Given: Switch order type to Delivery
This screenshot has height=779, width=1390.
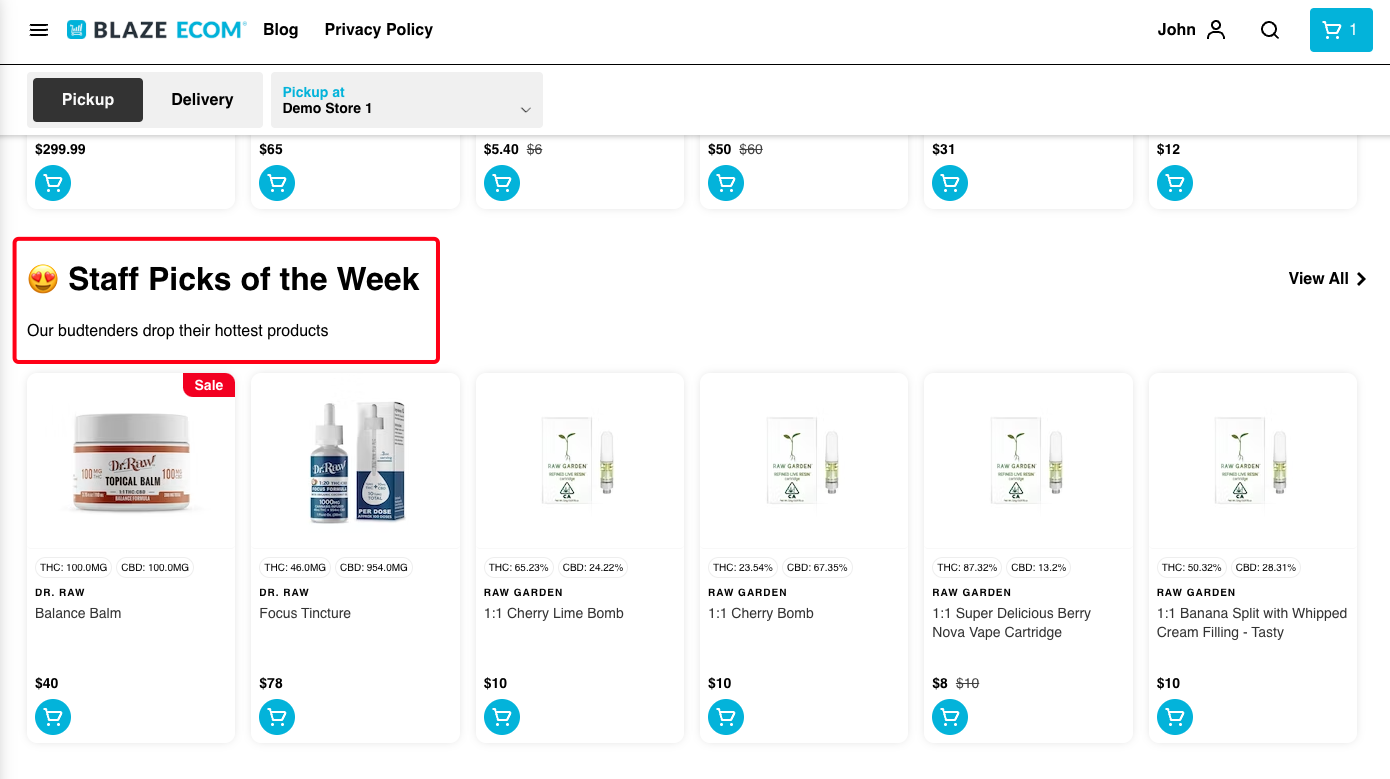Looking at the screenshot, I should point(202,100).
